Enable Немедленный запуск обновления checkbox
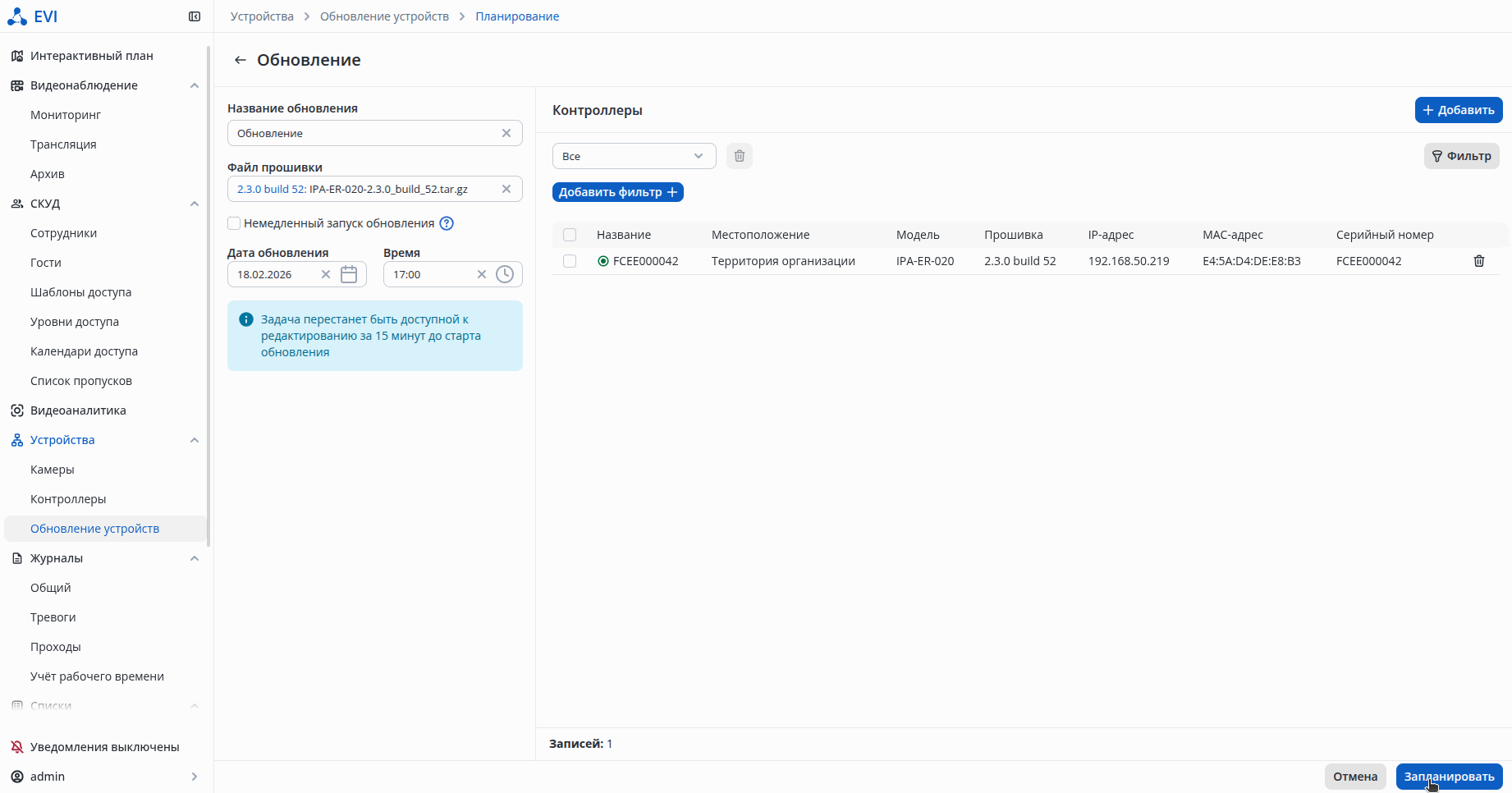 point(235,223)
